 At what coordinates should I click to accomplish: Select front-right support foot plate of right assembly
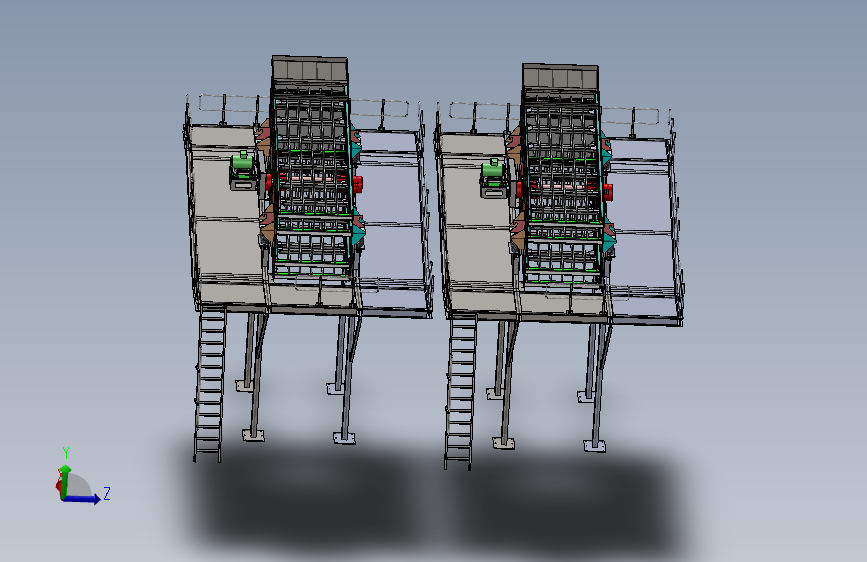coord(594,445)
